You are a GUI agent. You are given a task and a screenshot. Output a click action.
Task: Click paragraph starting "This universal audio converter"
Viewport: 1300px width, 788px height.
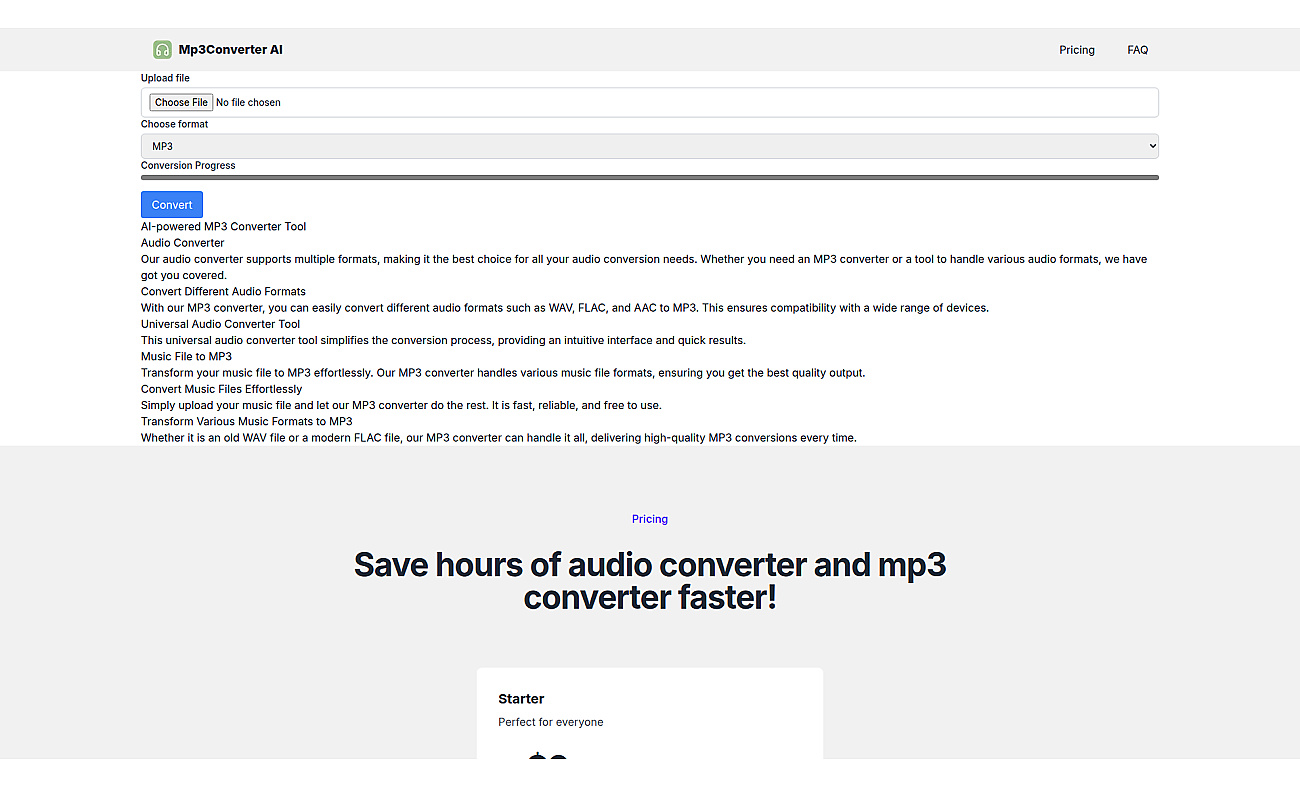click(443, 340)
